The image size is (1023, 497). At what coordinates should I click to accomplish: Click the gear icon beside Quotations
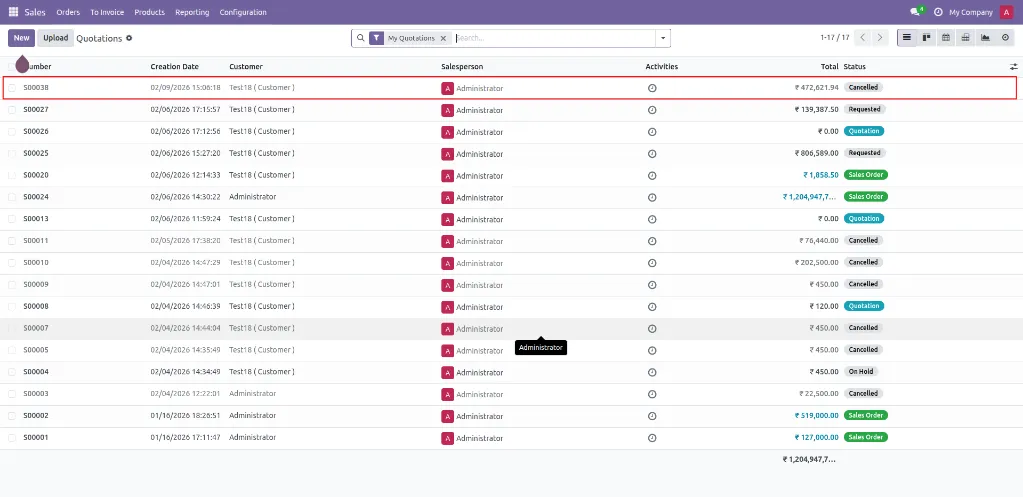(x=129, y=38)
